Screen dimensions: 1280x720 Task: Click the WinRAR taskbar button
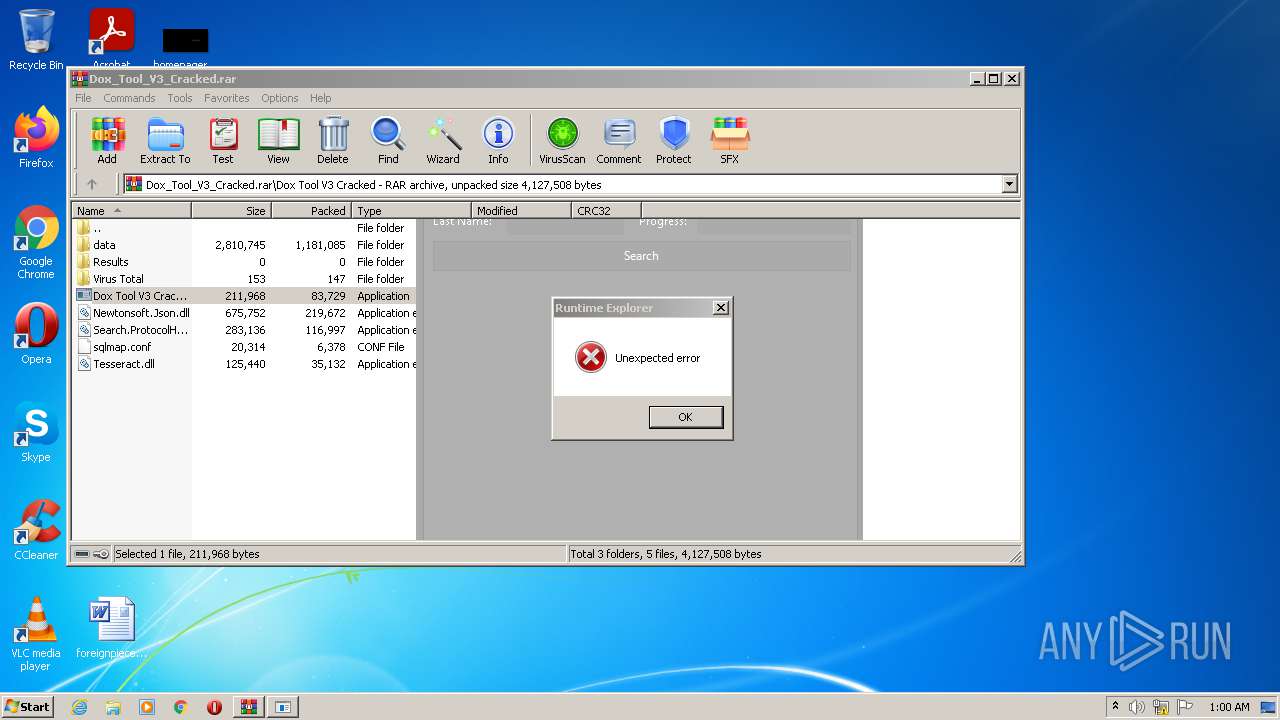point(249,707)
